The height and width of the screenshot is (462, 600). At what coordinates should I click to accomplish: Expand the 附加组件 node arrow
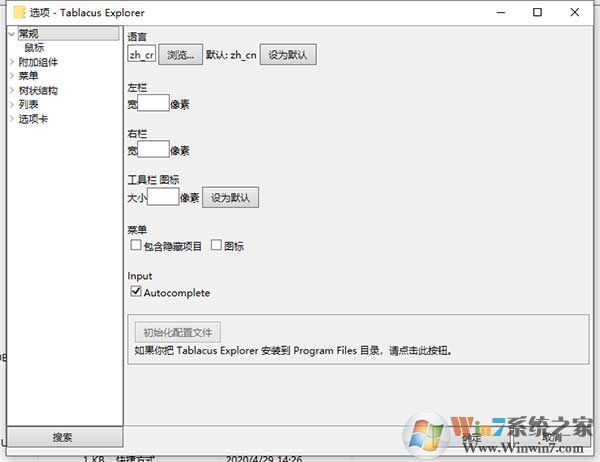tap(12, 62)
